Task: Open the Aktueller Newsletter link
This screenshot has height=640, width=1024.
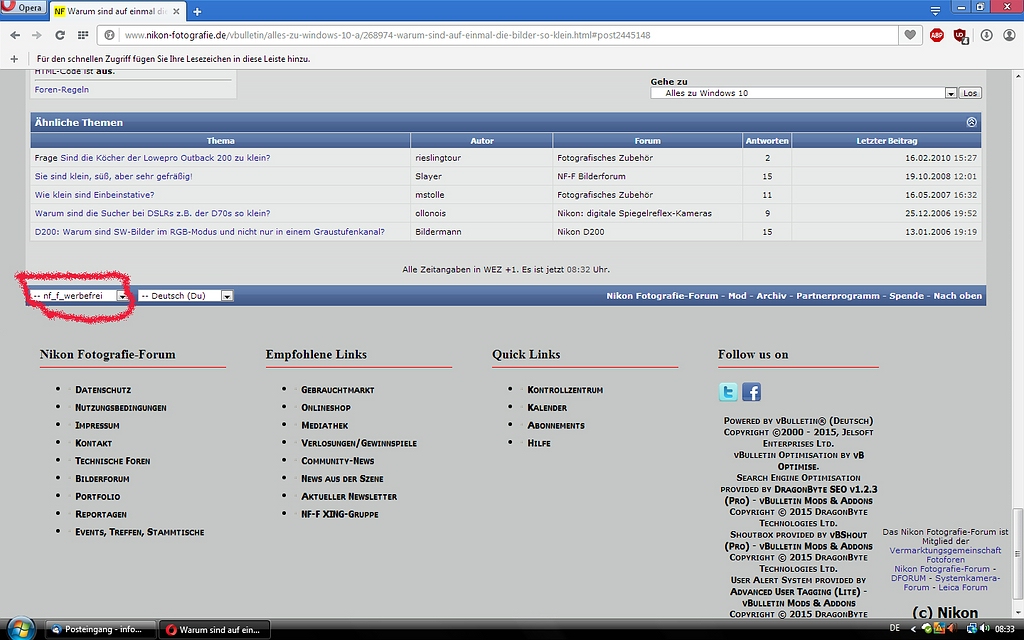Action: tap(349, 496)
